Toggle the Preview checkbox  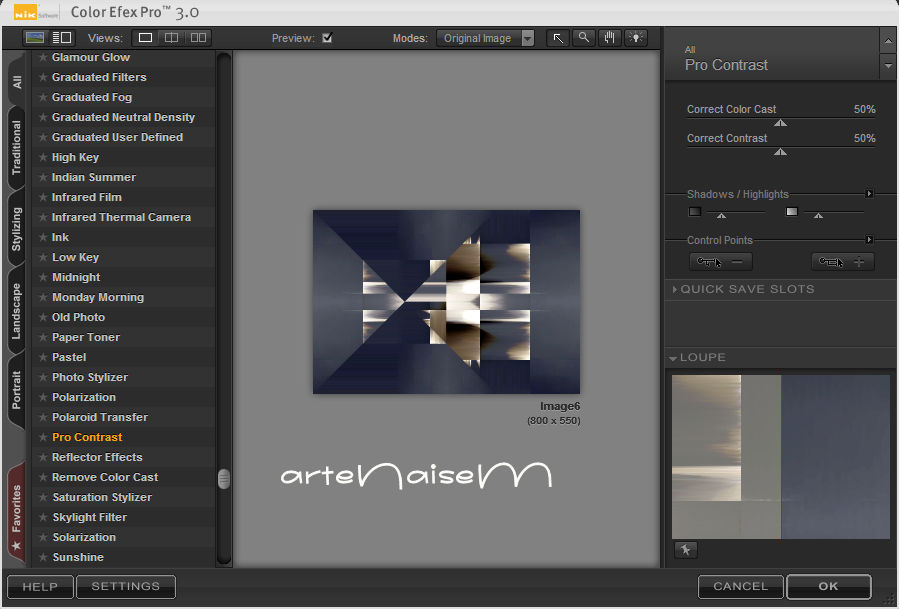327,38
